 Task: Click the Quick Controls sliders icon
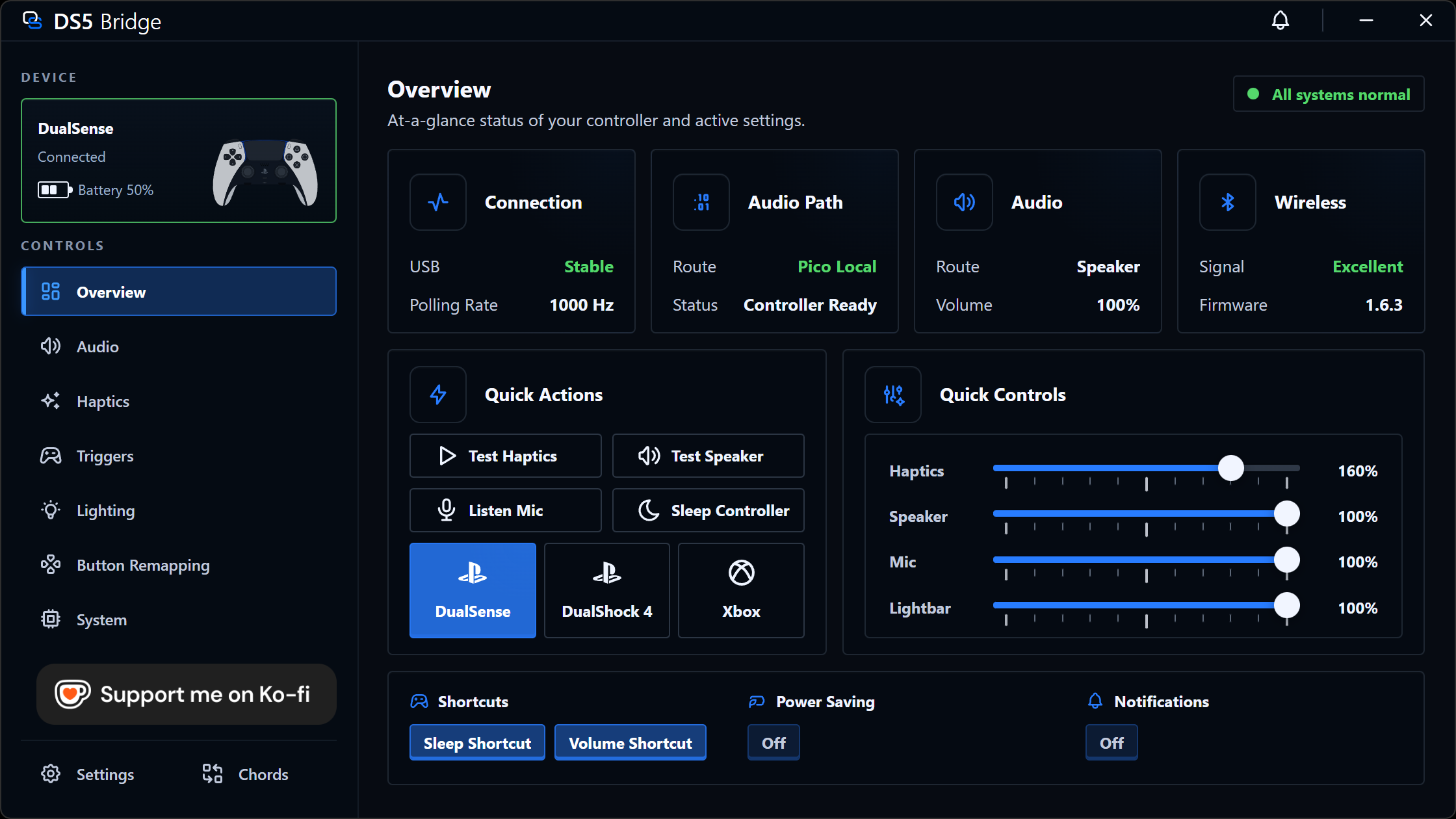(x=893, y=395)
